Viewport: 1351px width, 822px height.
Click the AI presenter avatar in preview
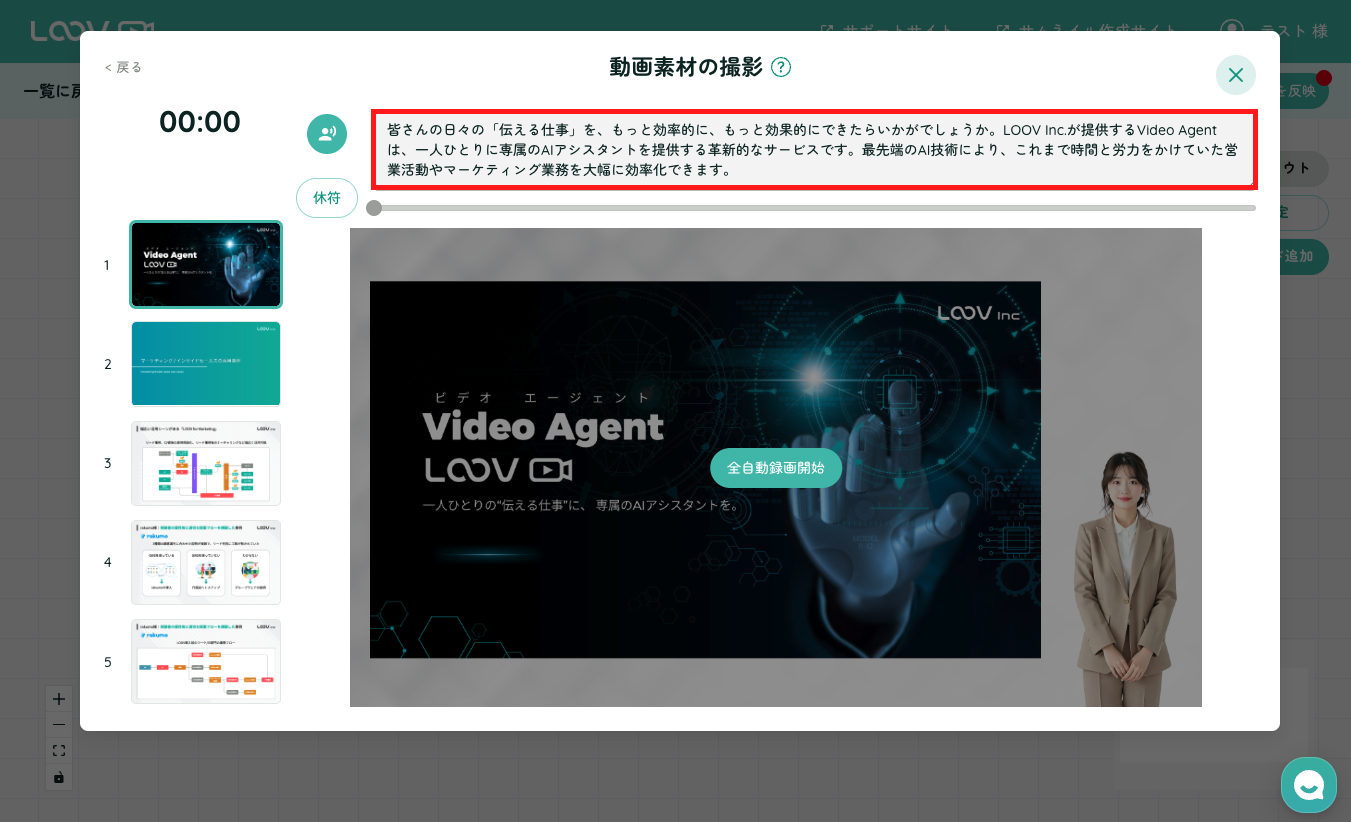click(x=1126, y=578)
